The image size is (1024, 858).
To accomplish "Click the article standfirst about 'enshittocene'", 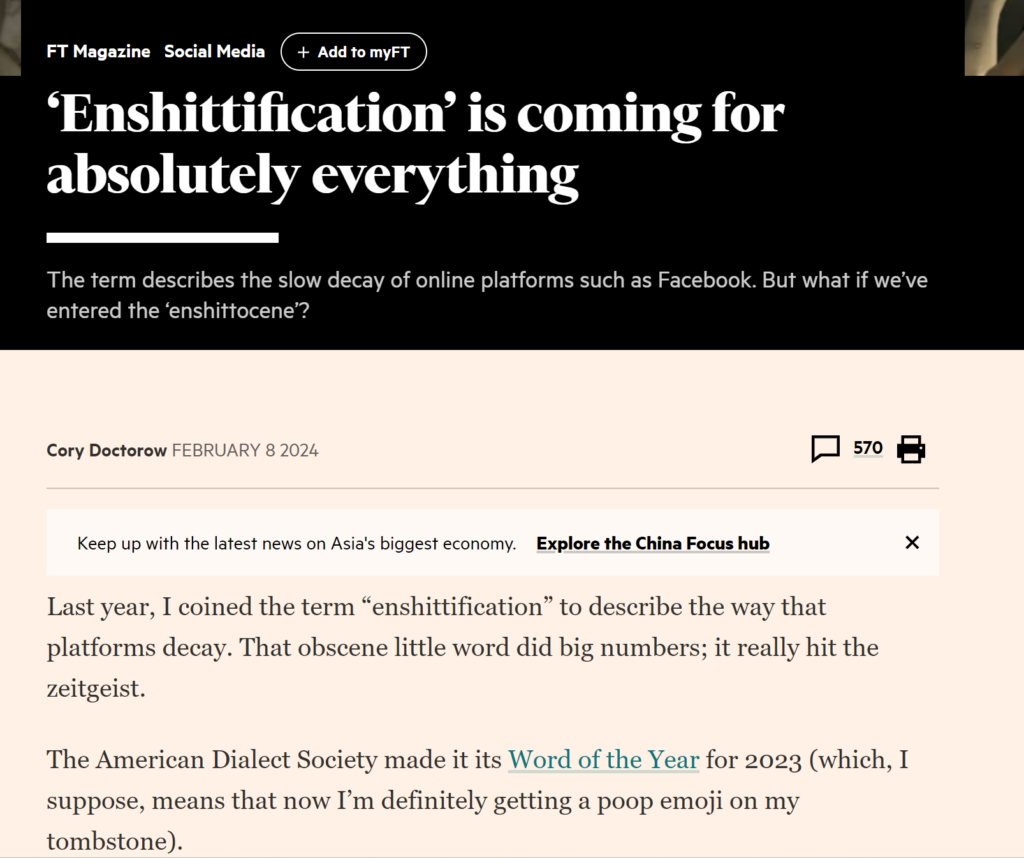I will coord(487,295).
